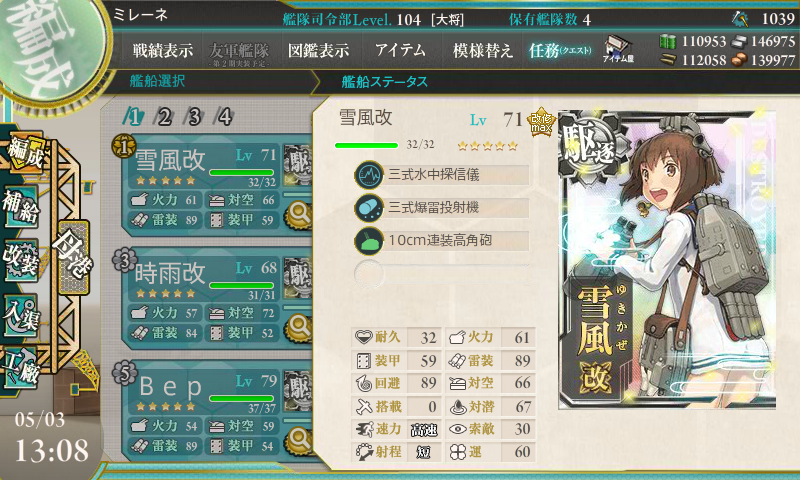Screen dimensions: 800x480
Task: Click the 母港 home port button
Action: [x=74, y=258]
